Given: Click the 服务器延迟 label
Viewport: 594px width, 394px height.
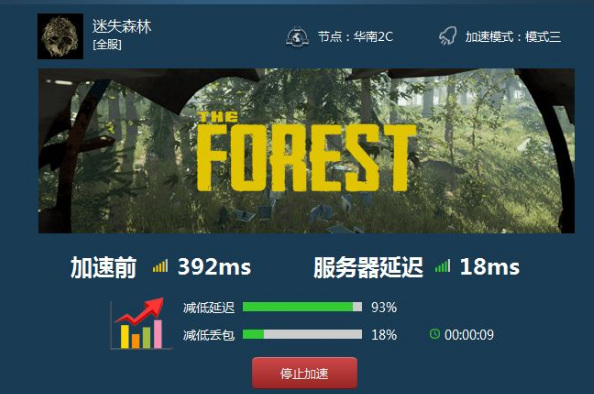Looking at the screenshot, I should click(x=368, y=267).
